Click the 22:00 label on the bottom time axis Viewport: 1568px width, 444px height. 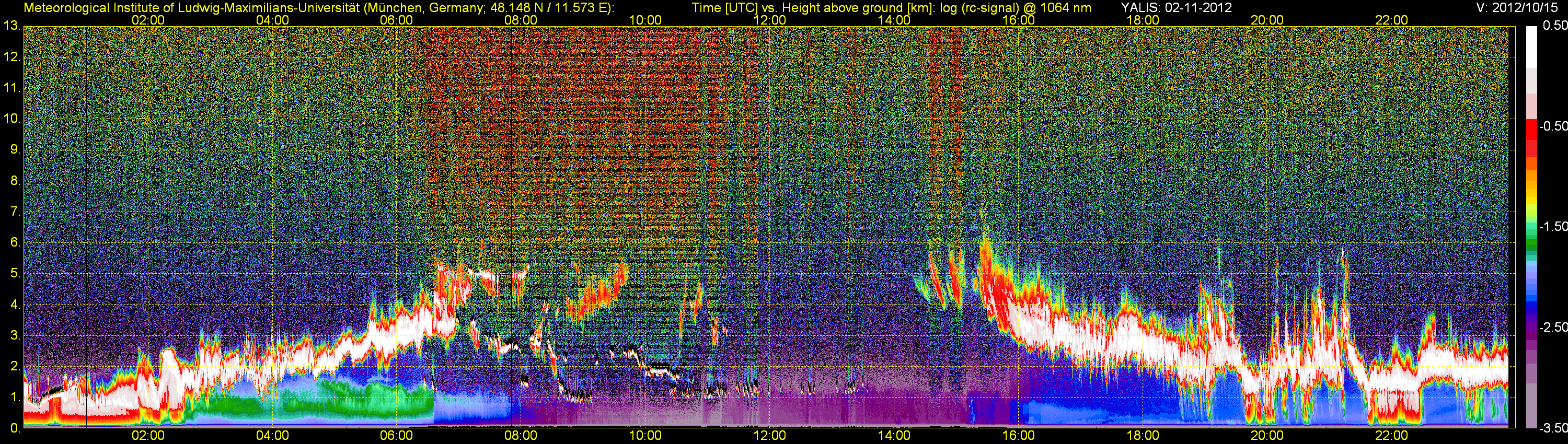point(1391,436)
